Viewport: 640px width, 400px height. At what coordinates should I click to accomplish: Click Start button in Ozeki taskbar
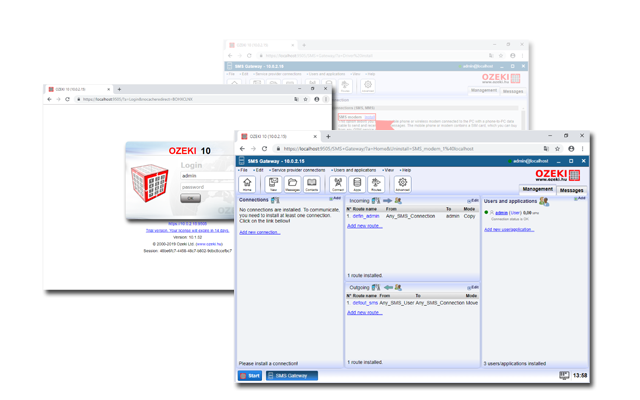point(250,376)
